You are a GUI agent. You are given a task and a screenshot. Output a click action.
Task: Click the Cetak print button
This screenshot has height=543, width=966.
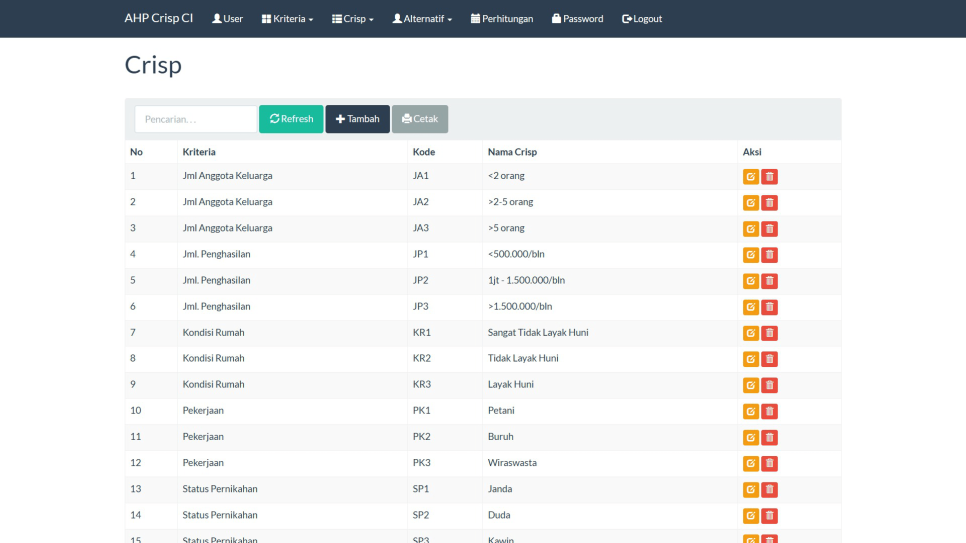420,119
